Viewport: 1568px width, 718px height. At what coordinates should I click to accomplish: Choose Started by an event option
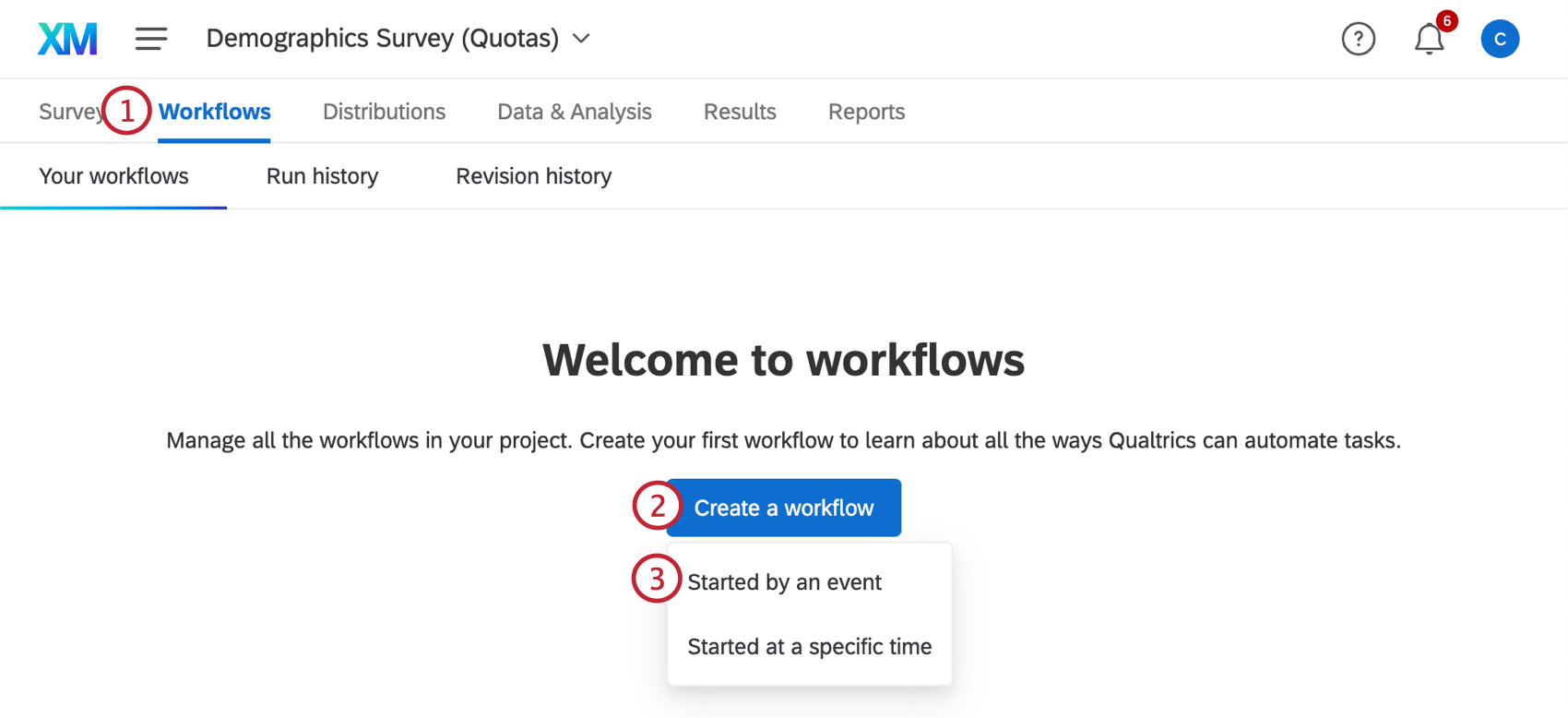click(784, 581)
